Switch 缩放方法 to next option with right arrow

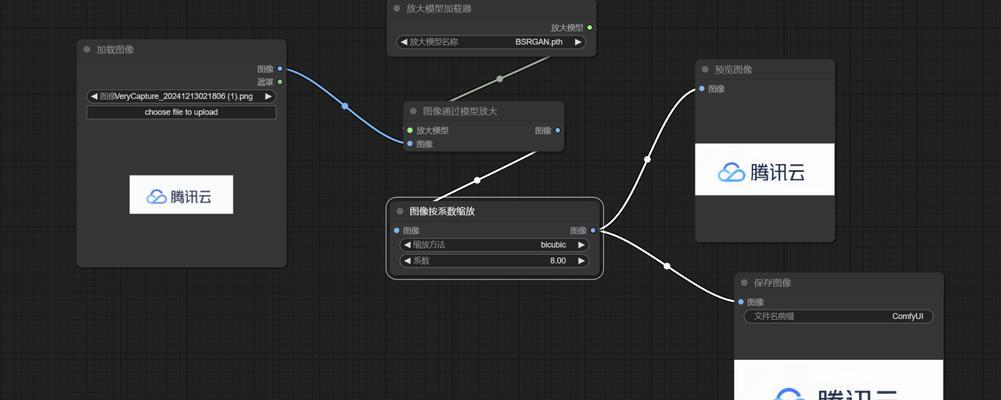(582, 244)
